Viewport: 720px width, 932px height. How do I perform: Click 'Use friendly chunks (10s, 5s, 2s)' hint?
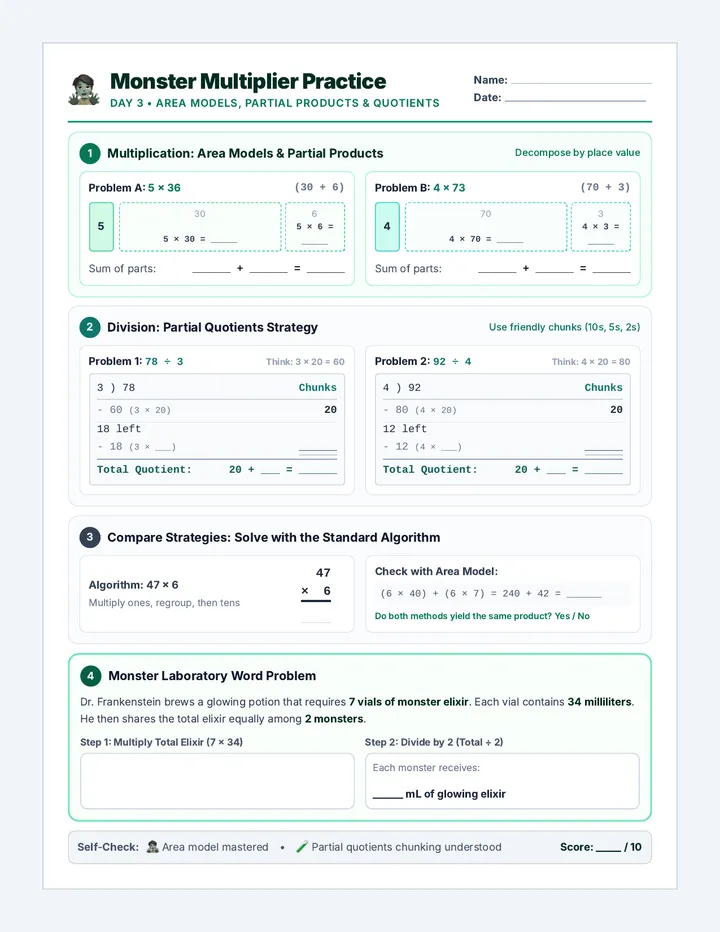(x=564, y=327)
